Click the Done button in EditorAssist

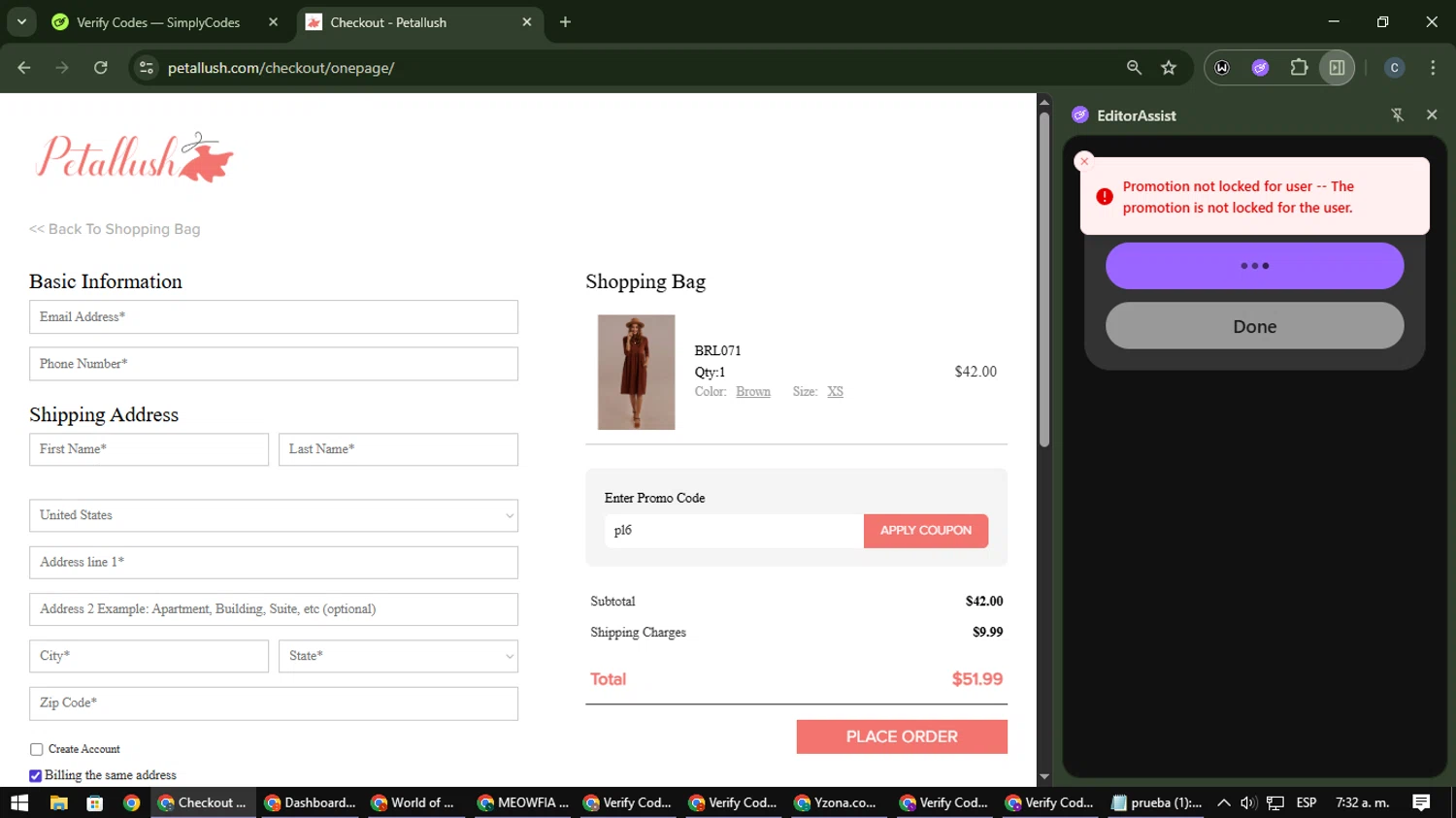click(x=1254, y=326)
